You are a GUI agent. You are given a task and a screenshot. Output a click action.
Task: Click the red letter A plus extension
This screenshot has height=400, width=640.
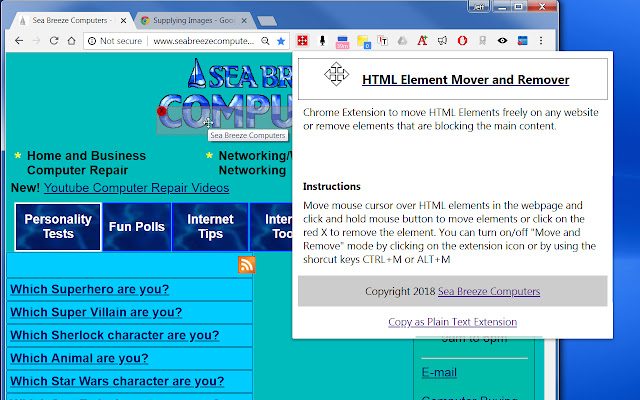pyautogui.click(x=422, y=40)
